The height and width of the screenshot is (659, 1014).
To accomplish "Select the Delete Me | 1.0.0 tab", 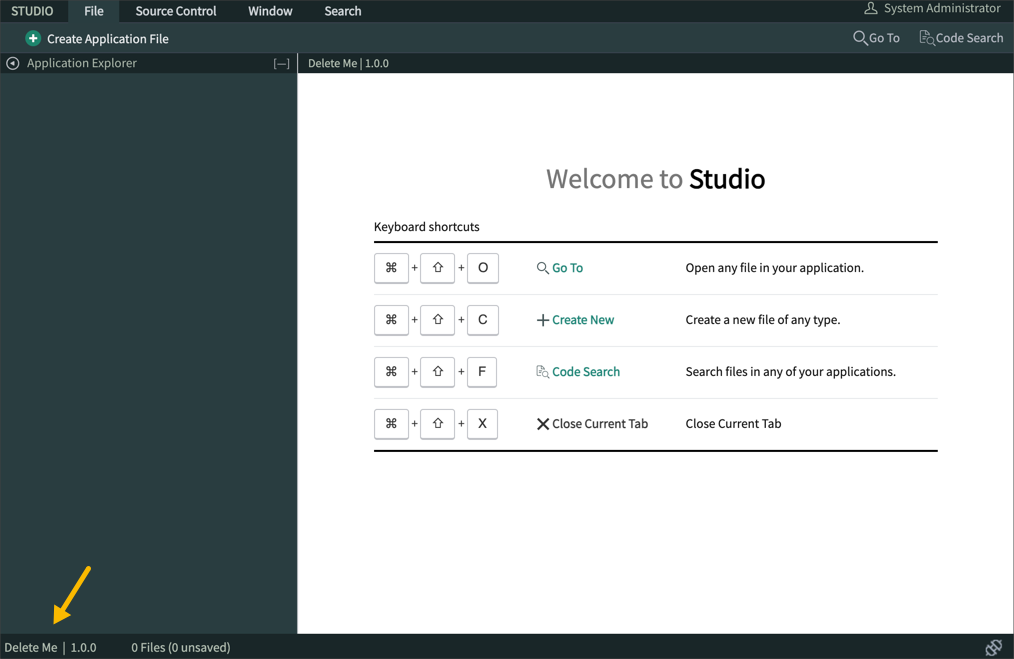I will 350,62.
